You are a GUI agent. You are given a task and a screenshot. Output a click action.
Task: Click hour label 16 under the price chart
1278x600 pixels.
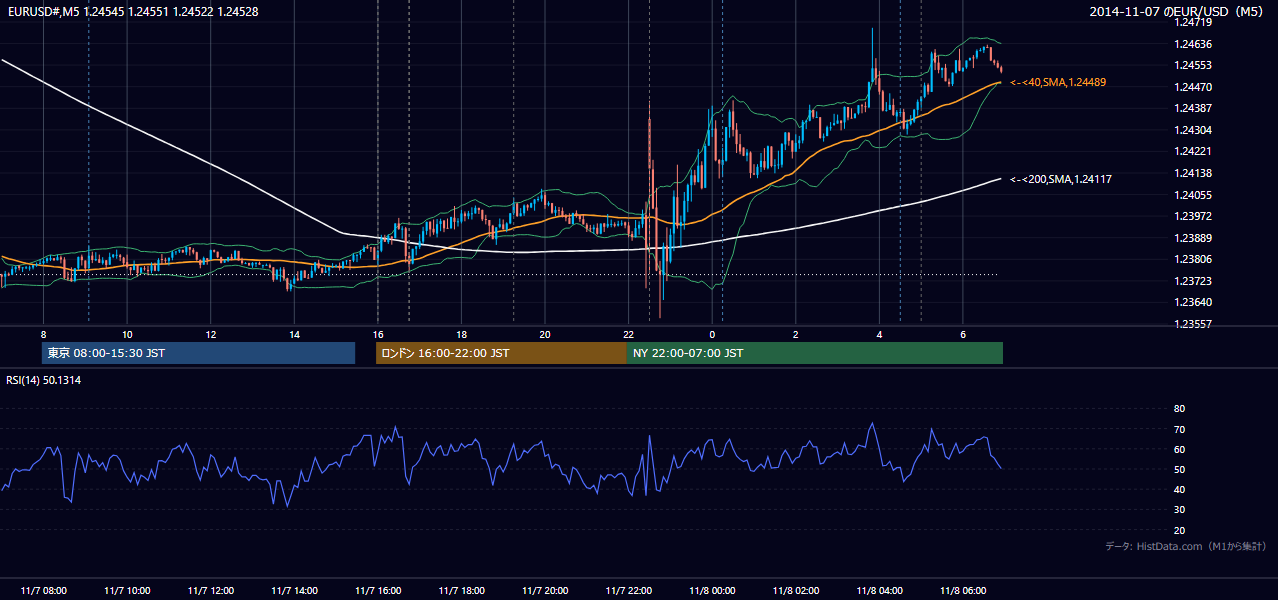pos(378,334)
